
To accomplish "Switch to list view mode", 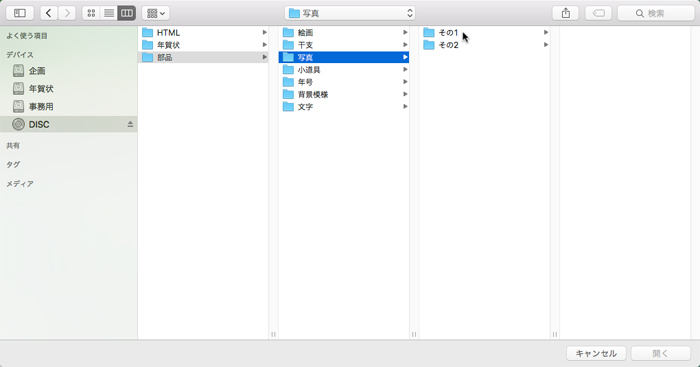I will click(x=109, y=13).
